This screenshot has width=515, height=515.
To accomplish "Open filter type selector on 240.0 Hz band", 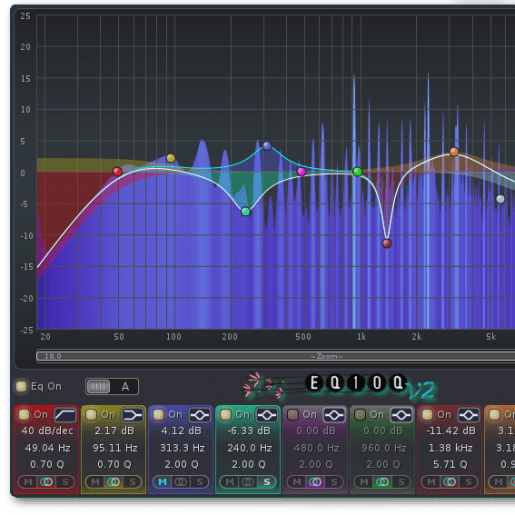I will pos(267,415).
